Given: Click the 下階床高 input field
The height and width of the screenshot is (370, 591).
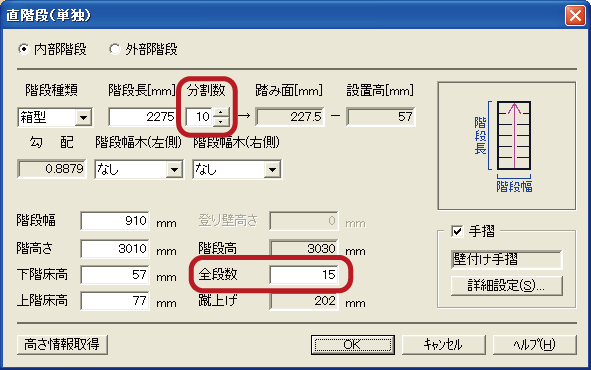Looking at the screenshot, I should click(115, 275).
